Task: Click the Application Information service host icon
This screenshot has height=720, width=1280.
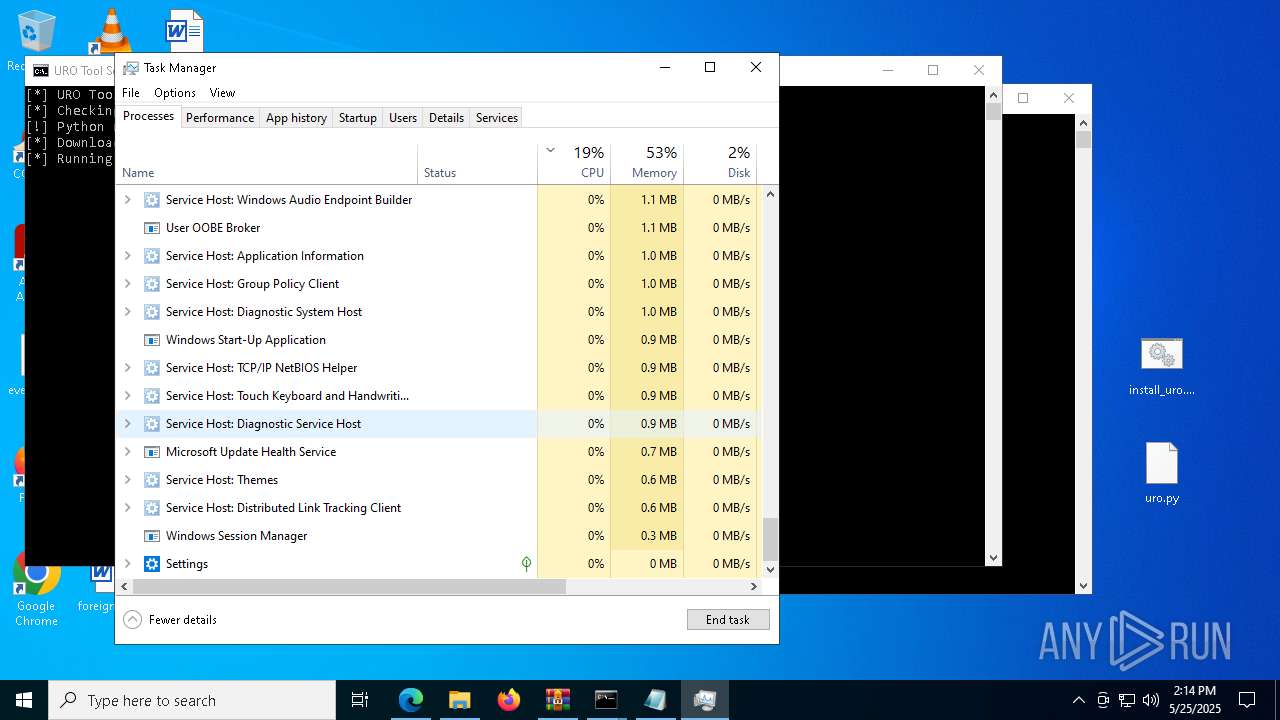Action: coord(152,256)
